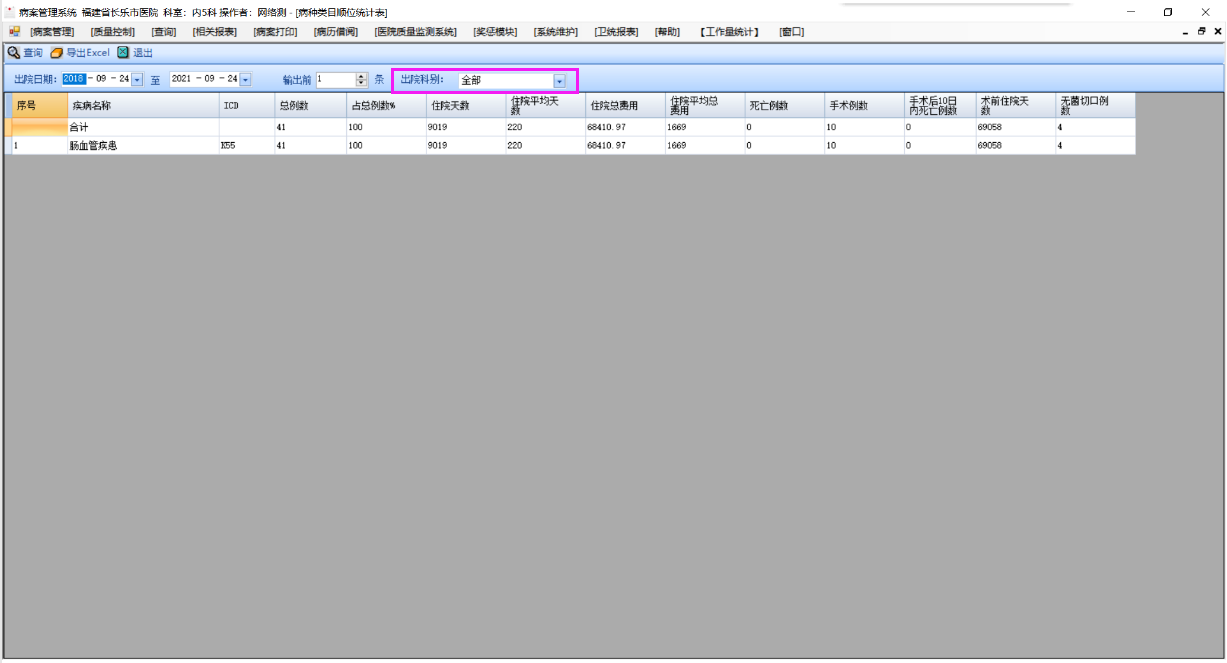Viewport: 1227px width, 663px height.
Task: Click the 总例数 column header
Action: click(311, 106)
